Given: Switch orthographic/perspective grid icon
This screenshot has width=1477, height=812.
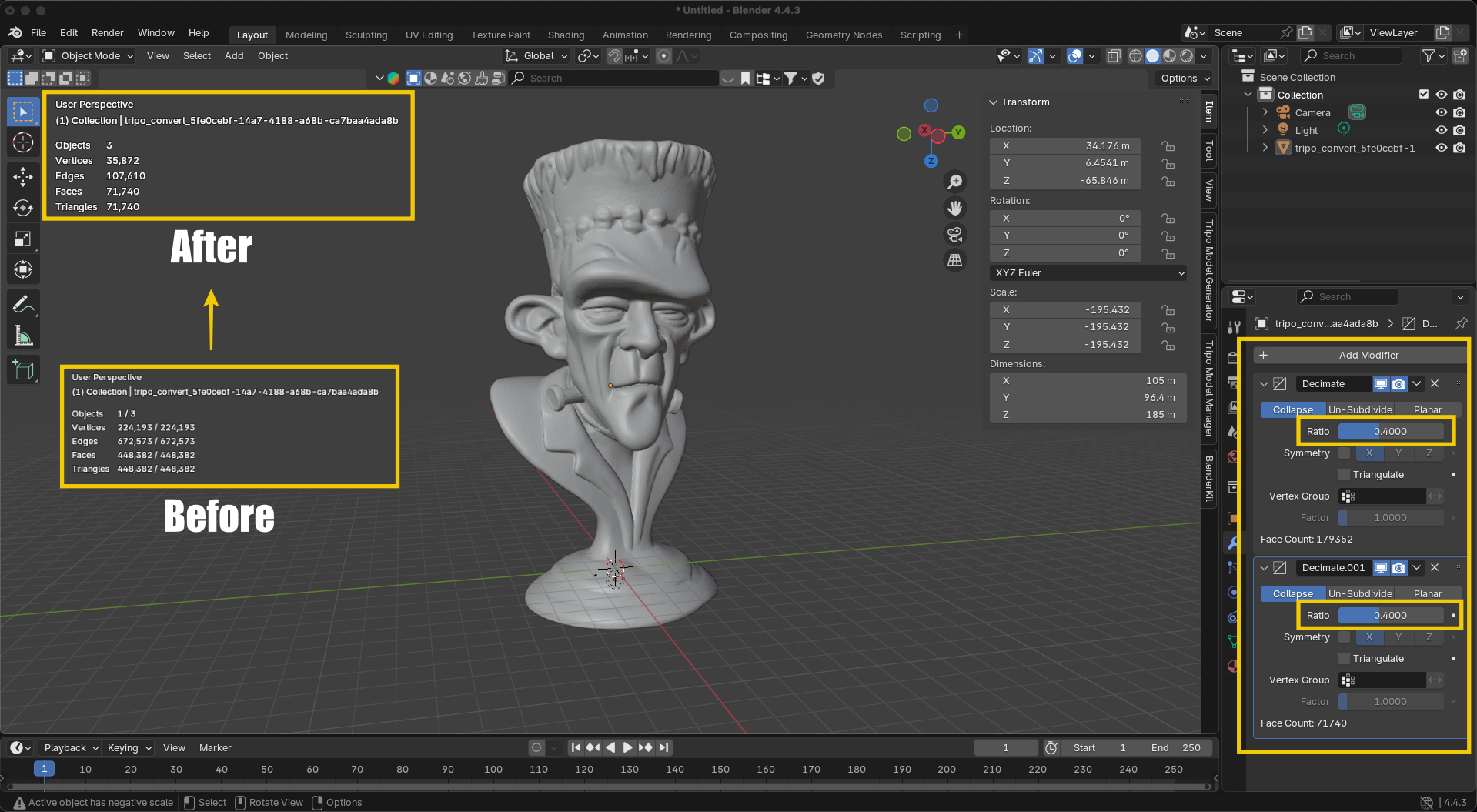Looking at the screenshot, I should coord(954,260).
